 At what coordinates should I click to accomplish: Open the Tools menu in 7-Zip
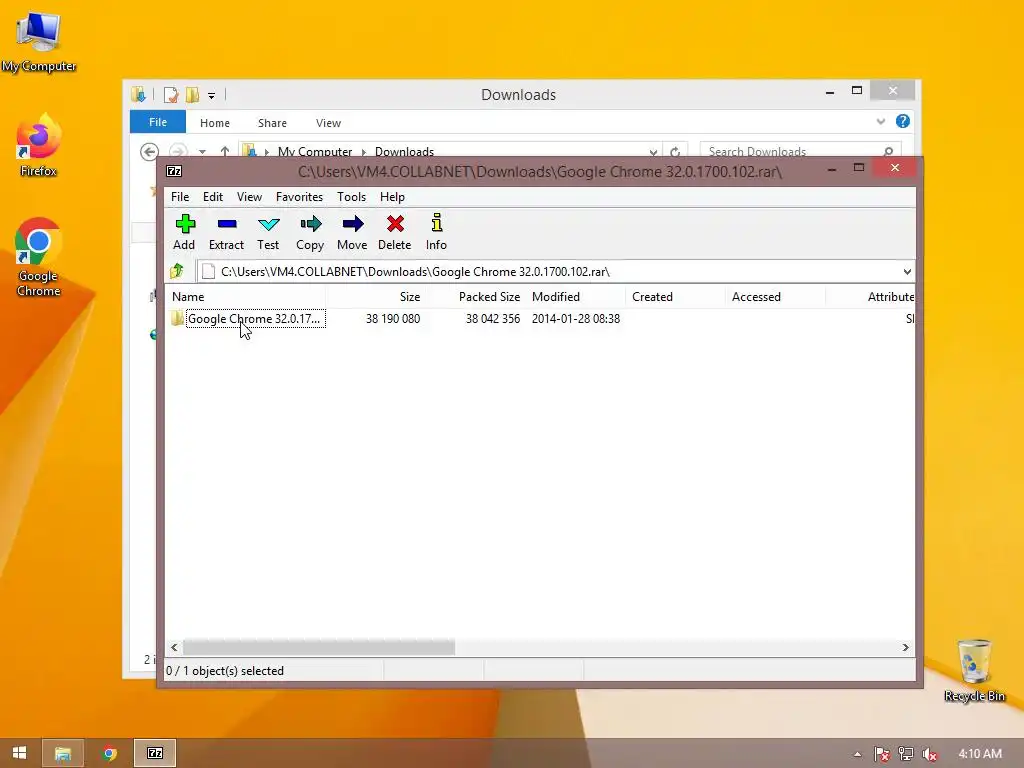[x=351, y=197]
